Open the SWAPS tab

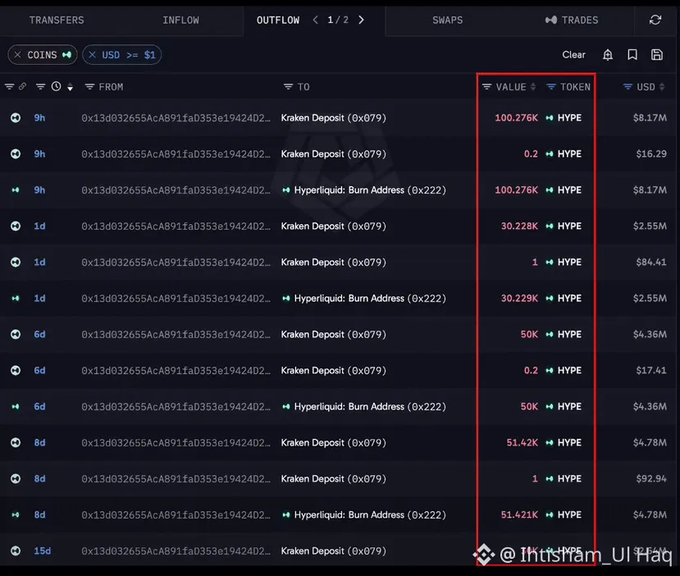[x=447, y=20]
